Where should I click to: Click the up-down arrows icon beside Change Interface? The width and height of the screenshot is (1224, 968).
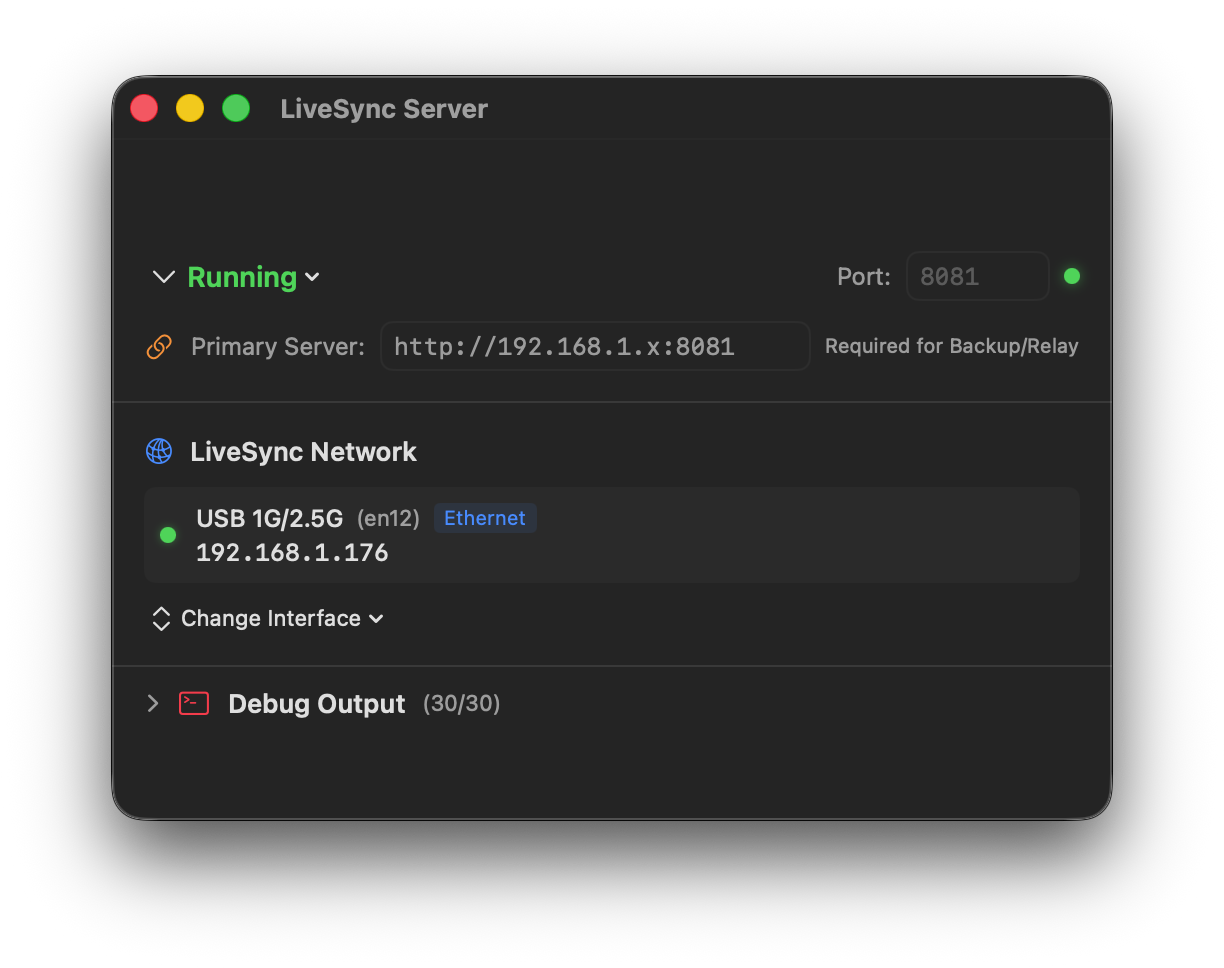(161, 619)
